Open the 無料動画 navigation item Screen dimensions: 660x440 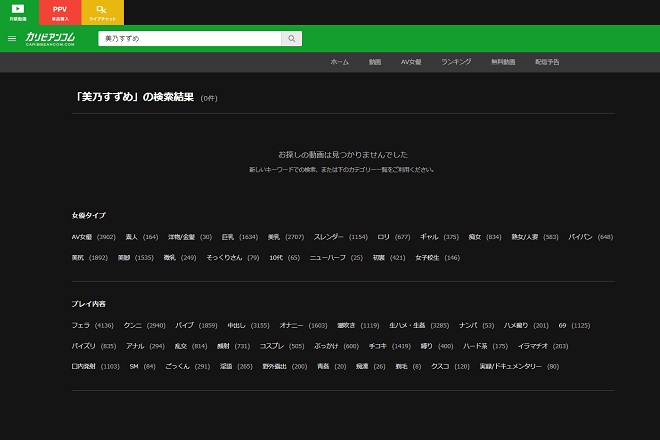(x=503, y=62)
